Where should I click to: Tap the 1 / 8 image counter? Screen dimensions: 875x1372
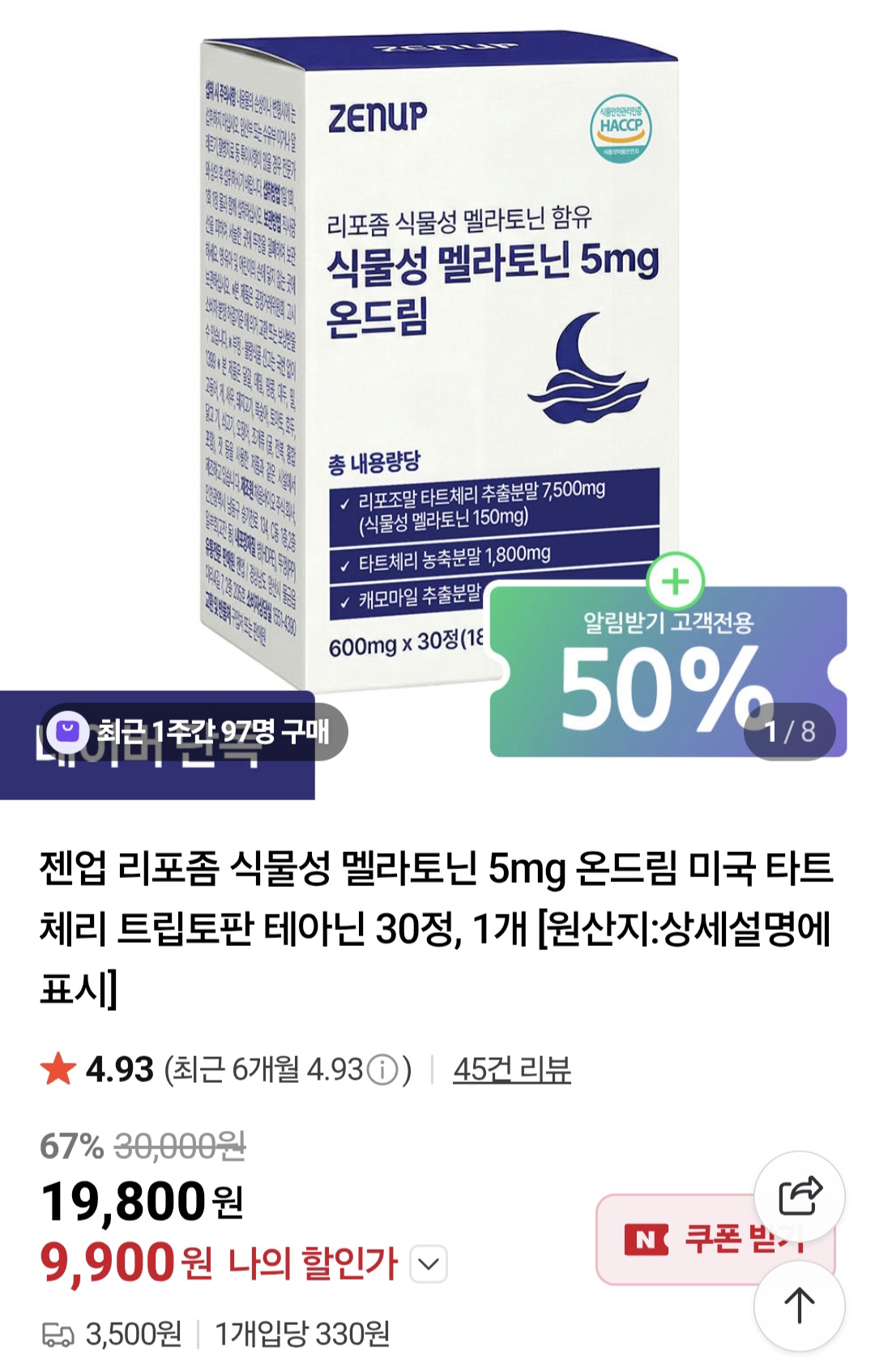(x=790, y=731)
